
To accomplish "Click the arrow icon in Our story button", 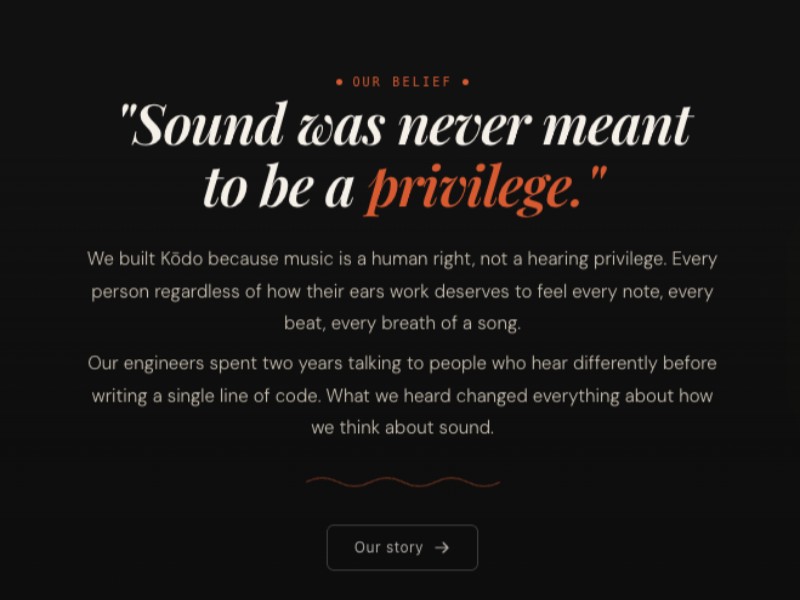I will pyautogui.click(x=442, y=547).
